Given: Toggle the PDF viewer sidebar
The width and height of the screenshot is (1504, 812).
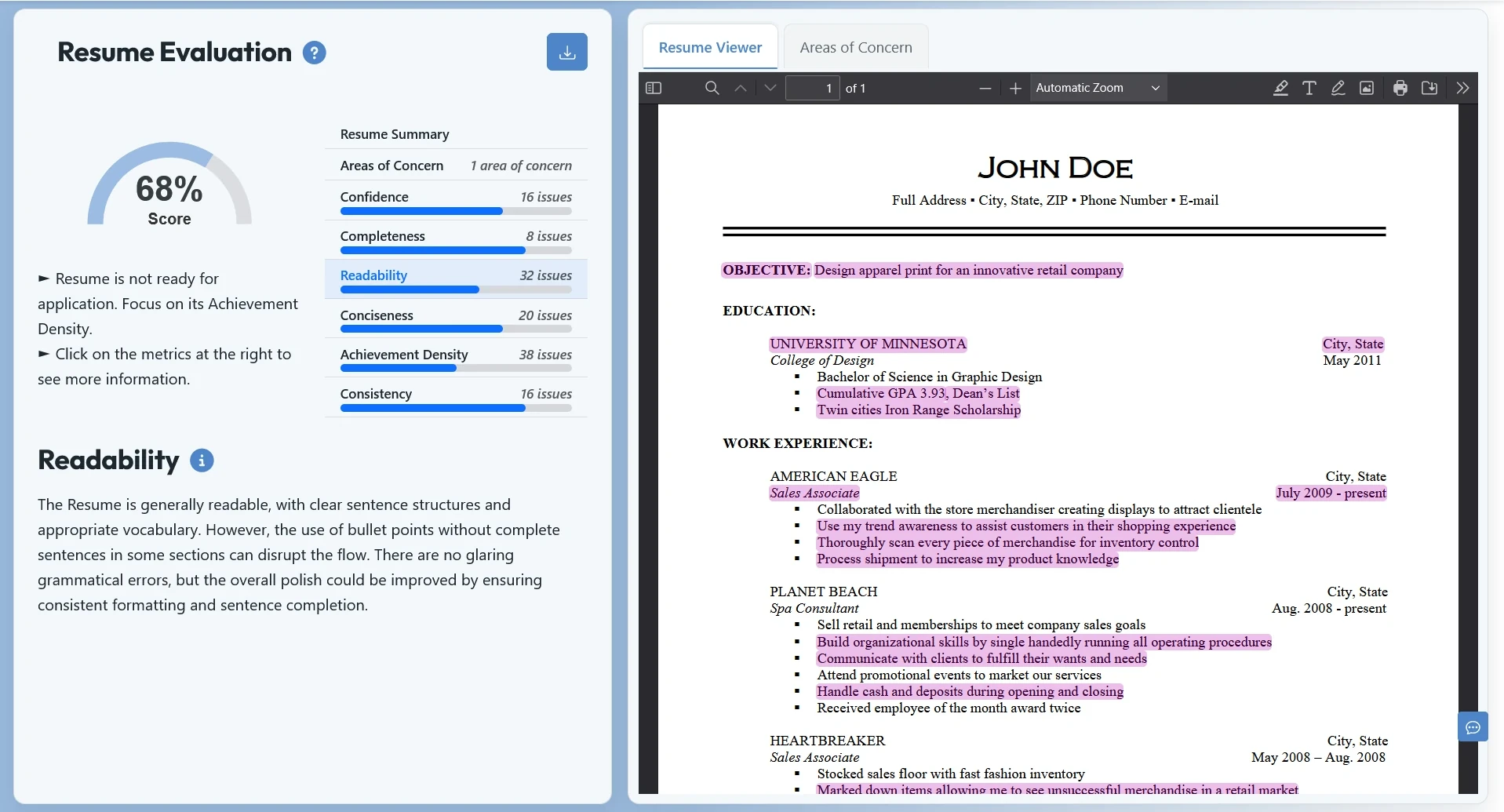Looking at the screenshot, I should 654,88.
